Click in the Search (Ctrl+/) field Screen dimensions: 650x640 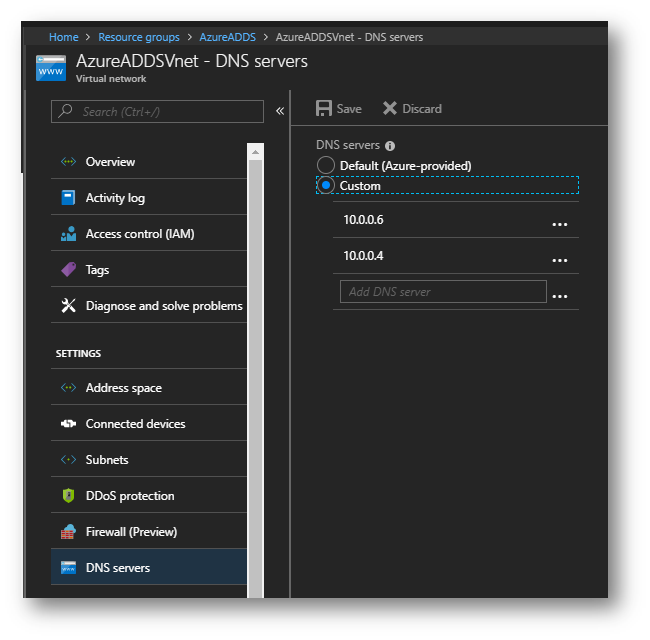pyautogui.click(x=158, y=111)
